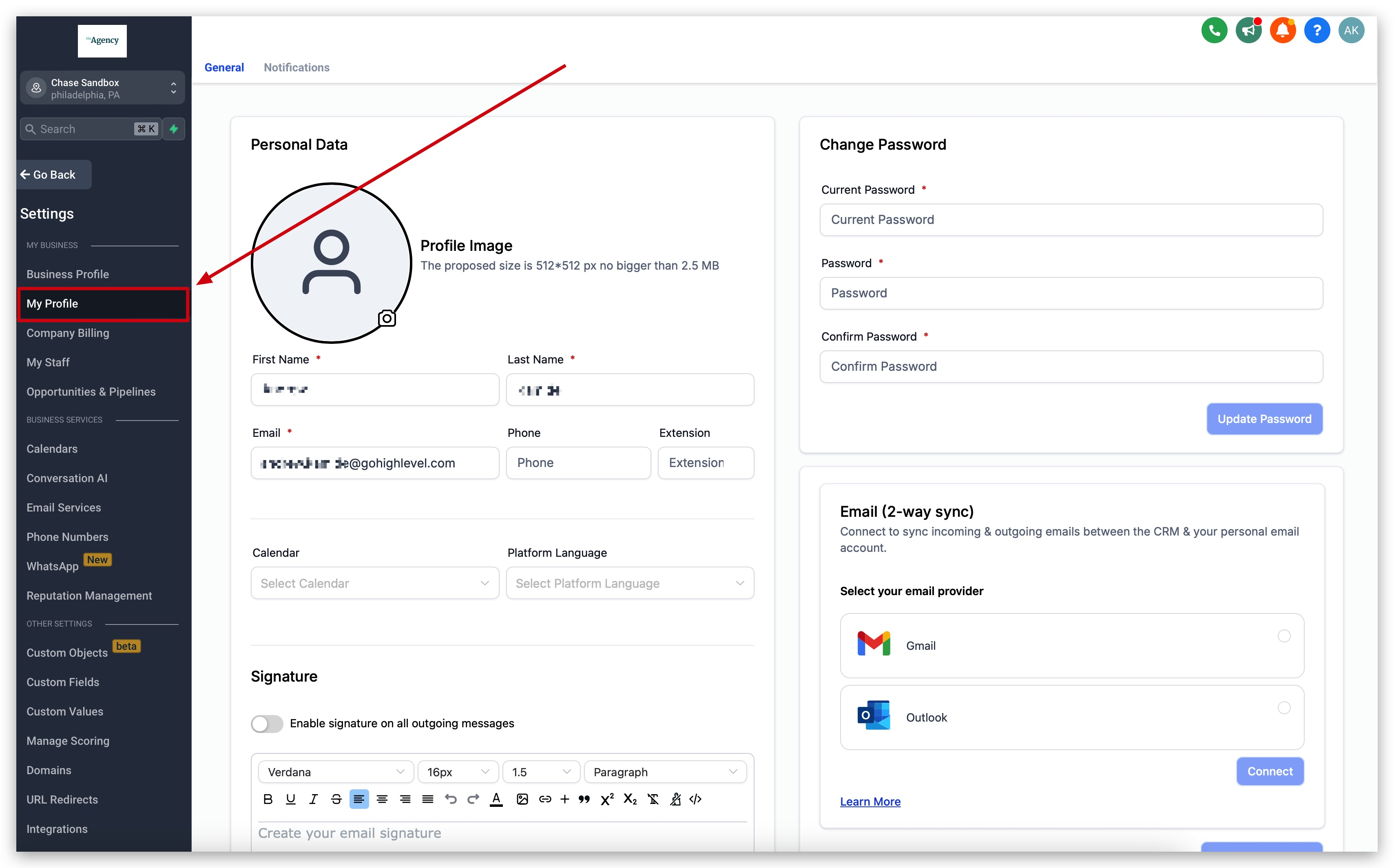
Task: Pick the signature text color
Action: coord(496,799)
